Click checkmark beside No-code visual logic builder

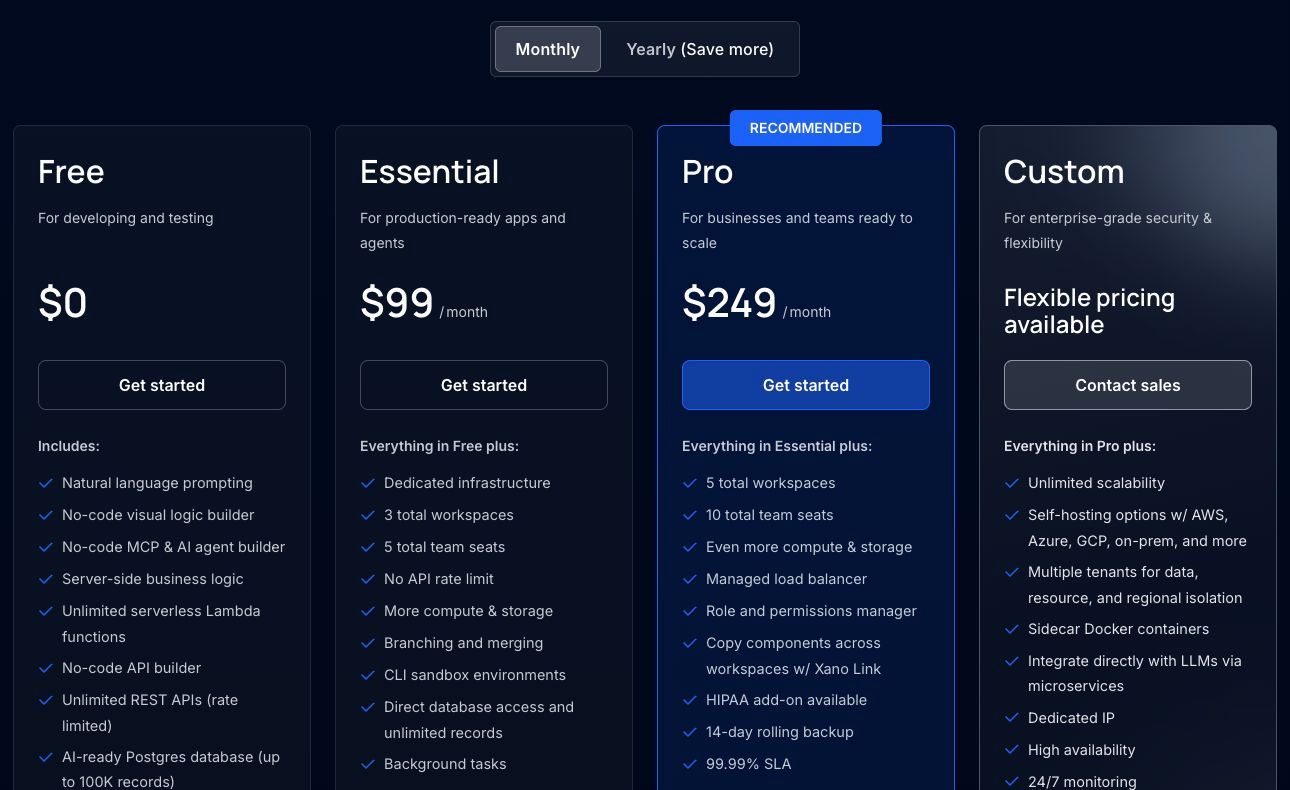tap(45, 515)
